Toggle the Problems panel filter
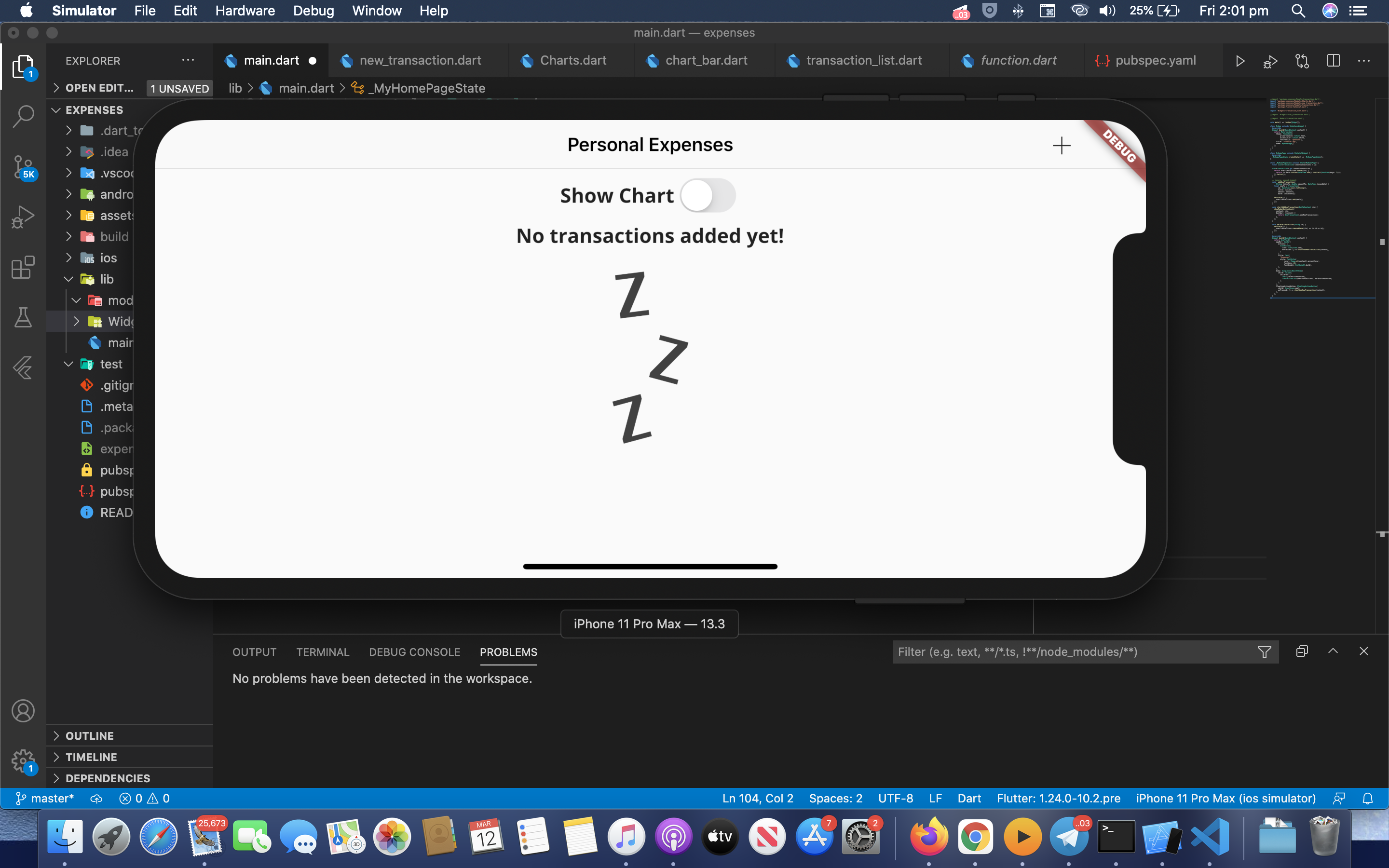 (1264, 651)
